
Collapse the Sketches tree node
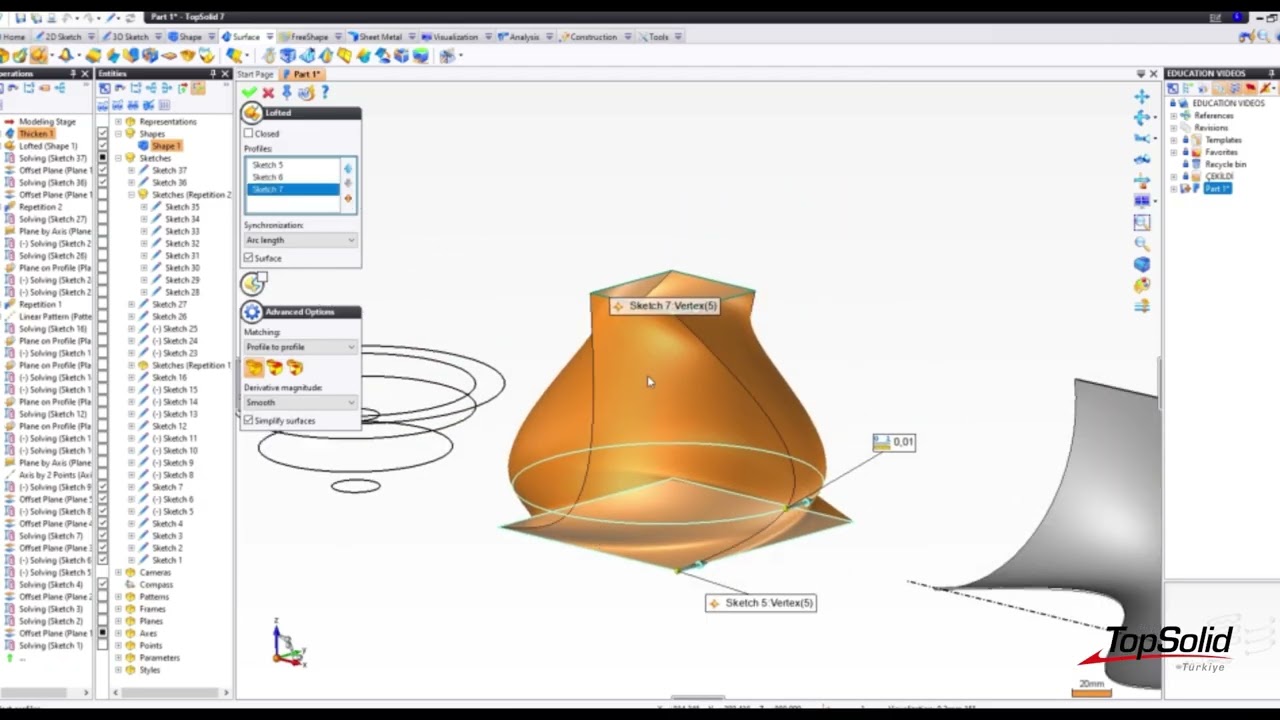(118, 158)
